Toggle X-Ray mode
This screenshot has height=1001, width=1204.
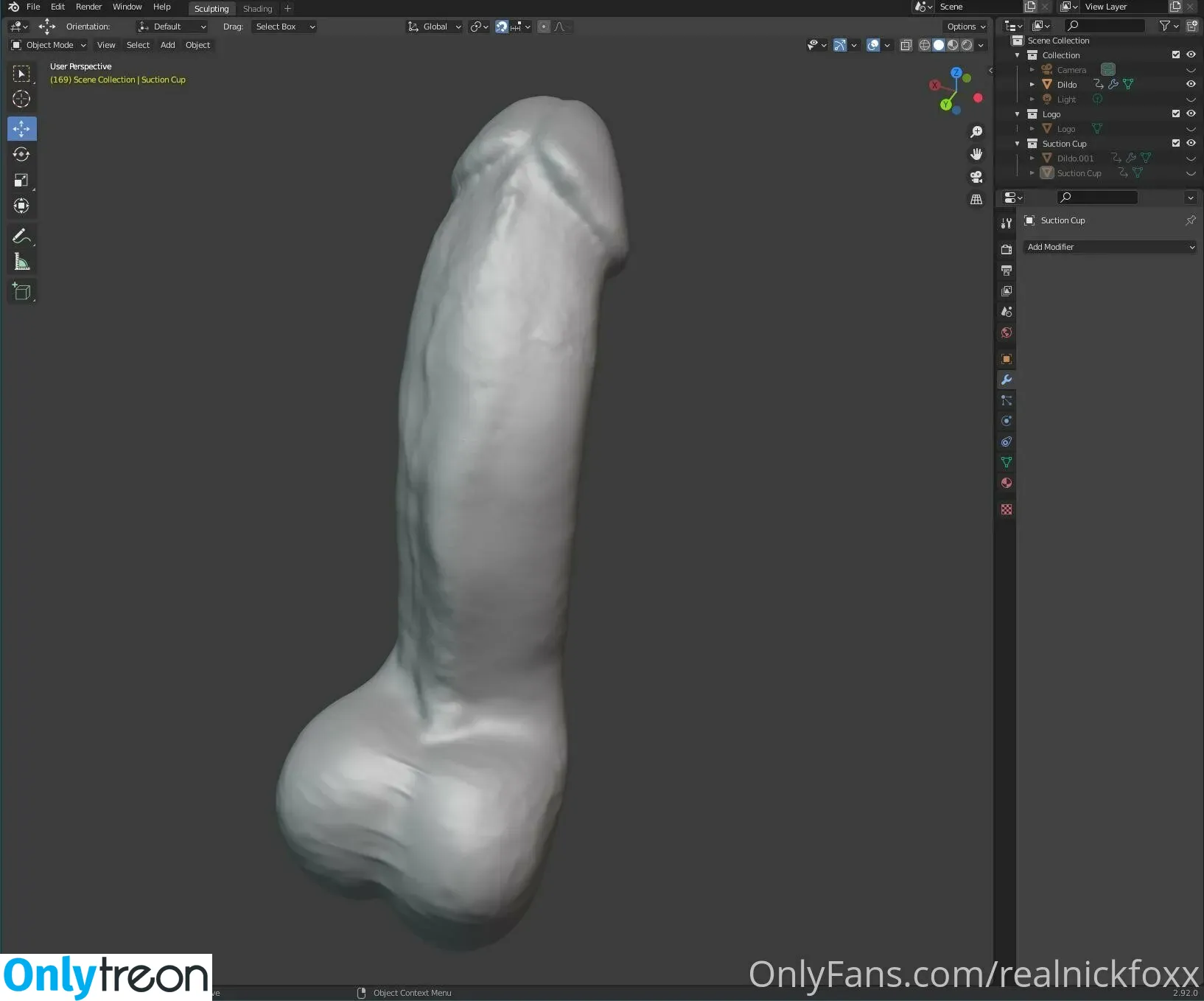point(906,45)
